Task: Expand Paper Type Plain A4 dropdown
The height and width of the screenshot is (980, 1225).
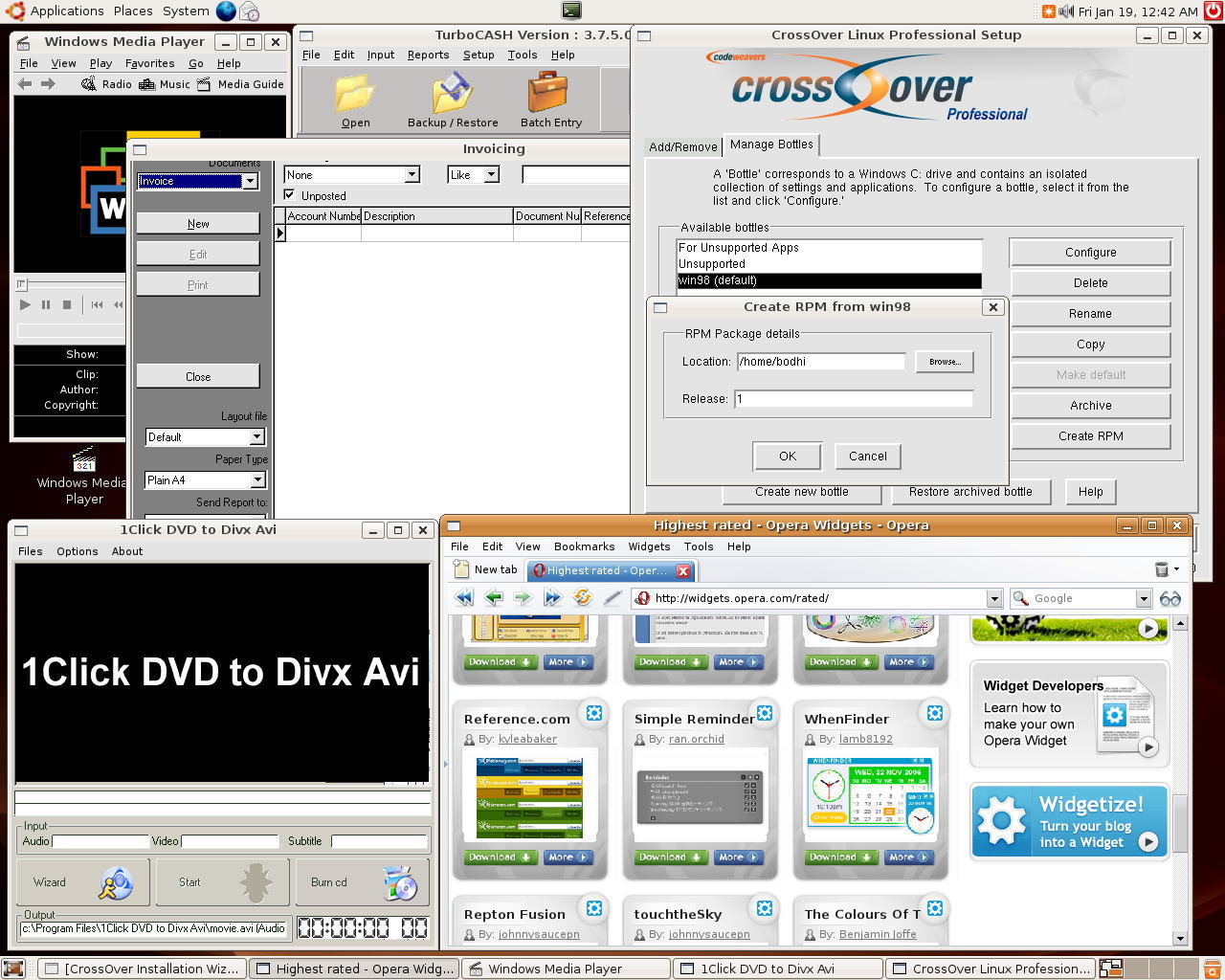Action: coord(256,479)
